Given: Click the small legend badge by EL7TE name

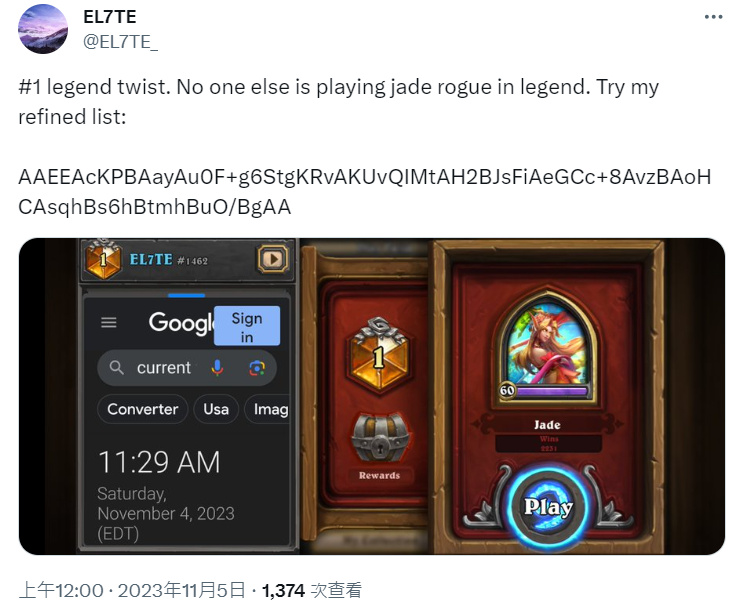Looking at the screenshot, I should point(103,259).
